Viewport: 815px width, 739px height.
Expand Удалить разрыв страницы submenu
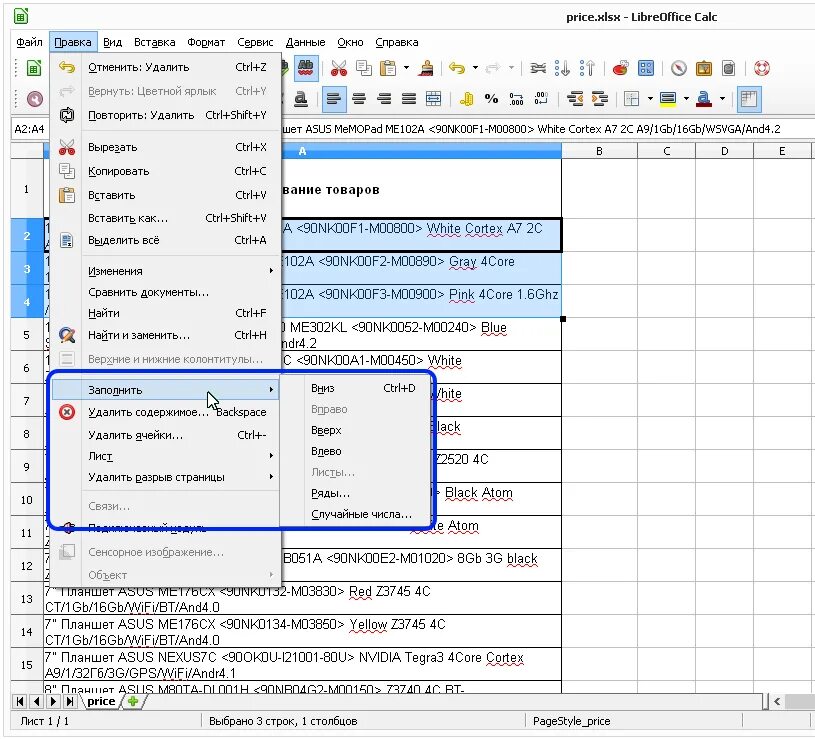pos(166,477)
